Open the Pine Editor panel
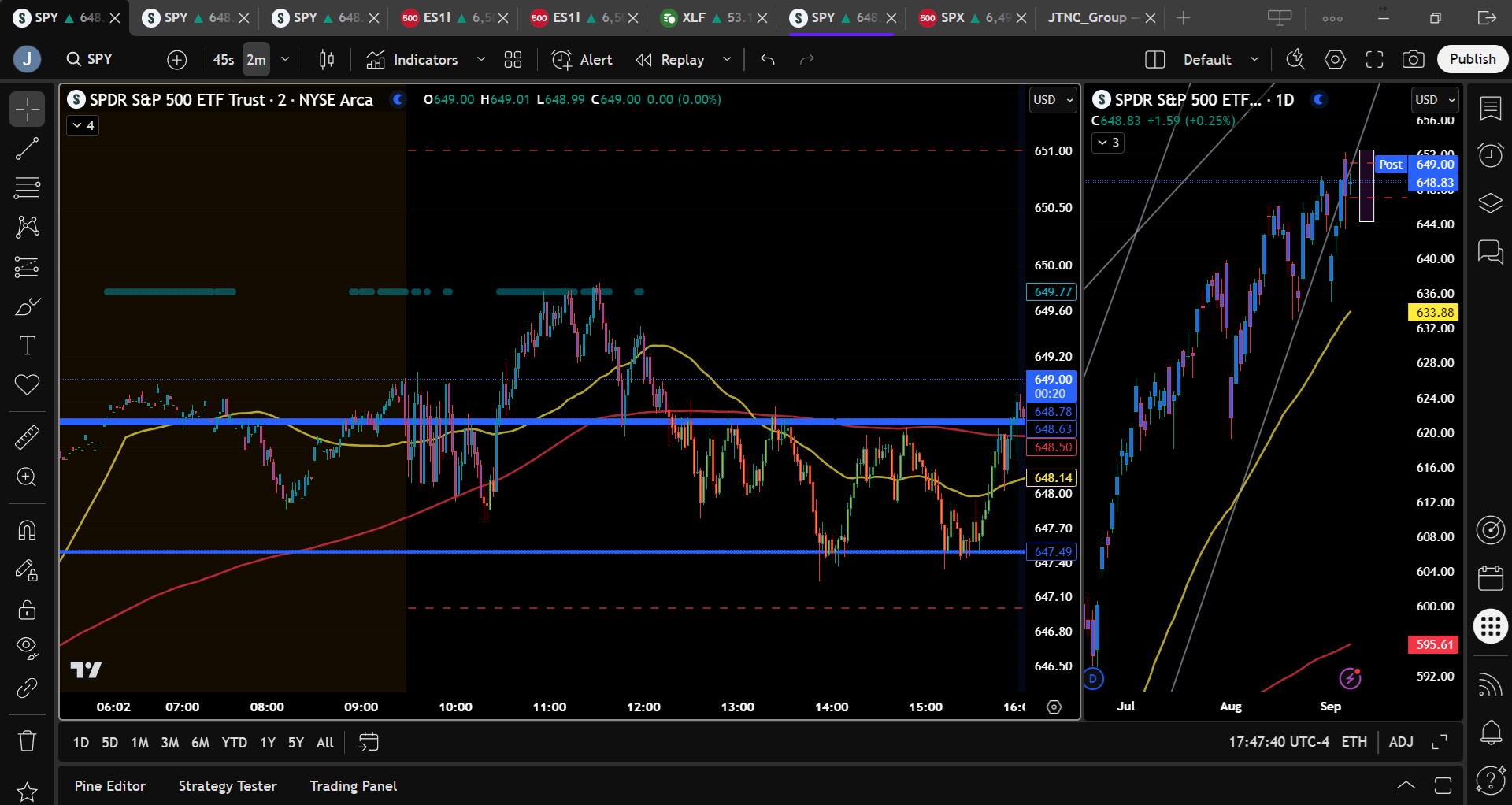 (x=110, y=786)
